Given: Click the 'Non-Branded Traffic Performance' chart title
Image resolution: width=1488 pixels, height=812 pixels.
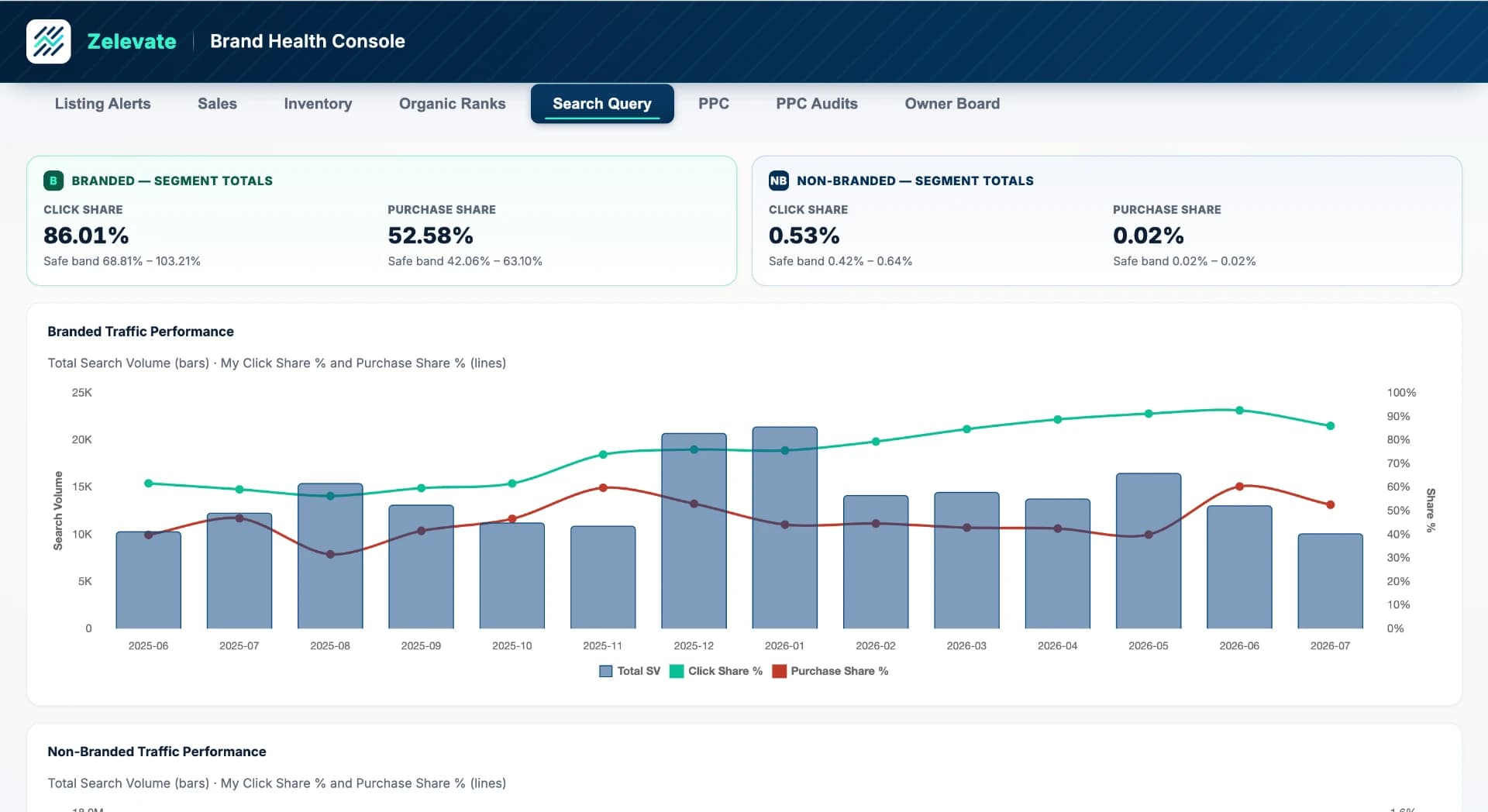Looking at the screenshot, I should tap(157, 752).
